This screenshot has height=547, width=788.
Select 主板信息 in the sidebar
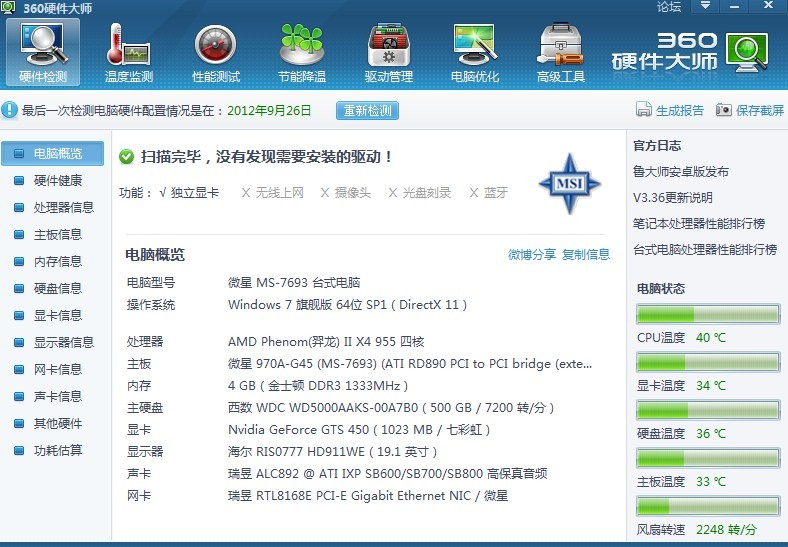[x=53, y=235]
